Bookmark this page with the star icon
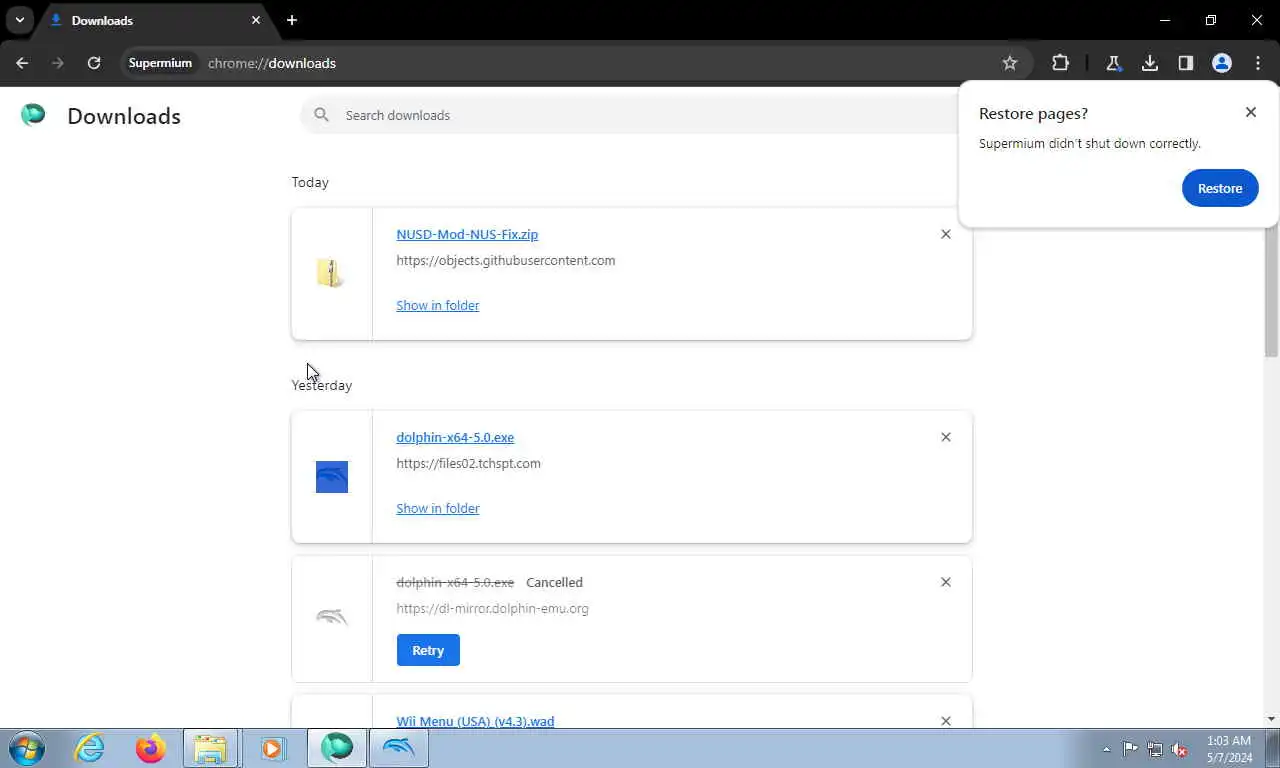1280x768 pixels. coord(1010,63)
